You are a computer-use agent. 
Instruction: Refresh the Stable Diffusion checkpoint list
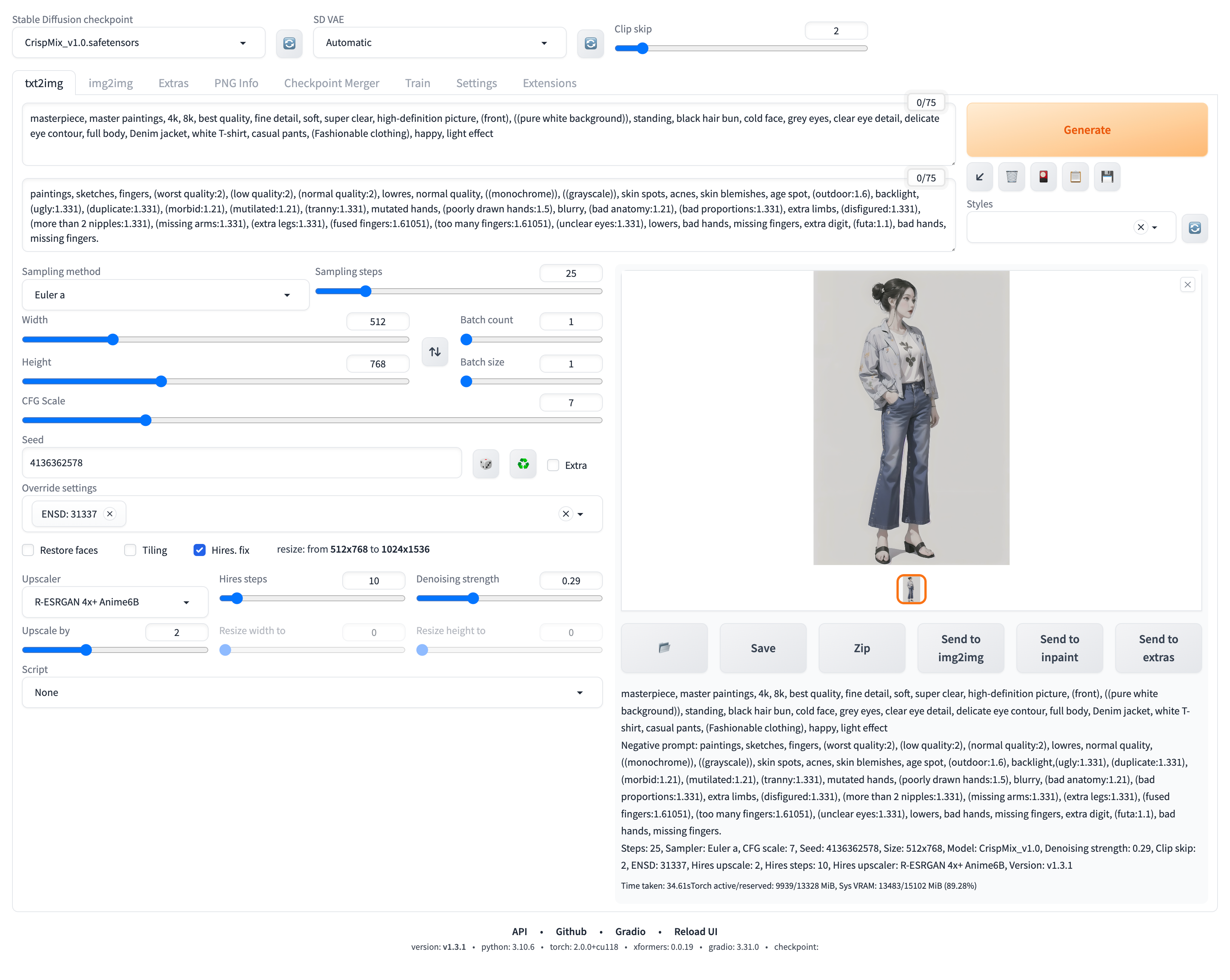[x=289, y=43]
